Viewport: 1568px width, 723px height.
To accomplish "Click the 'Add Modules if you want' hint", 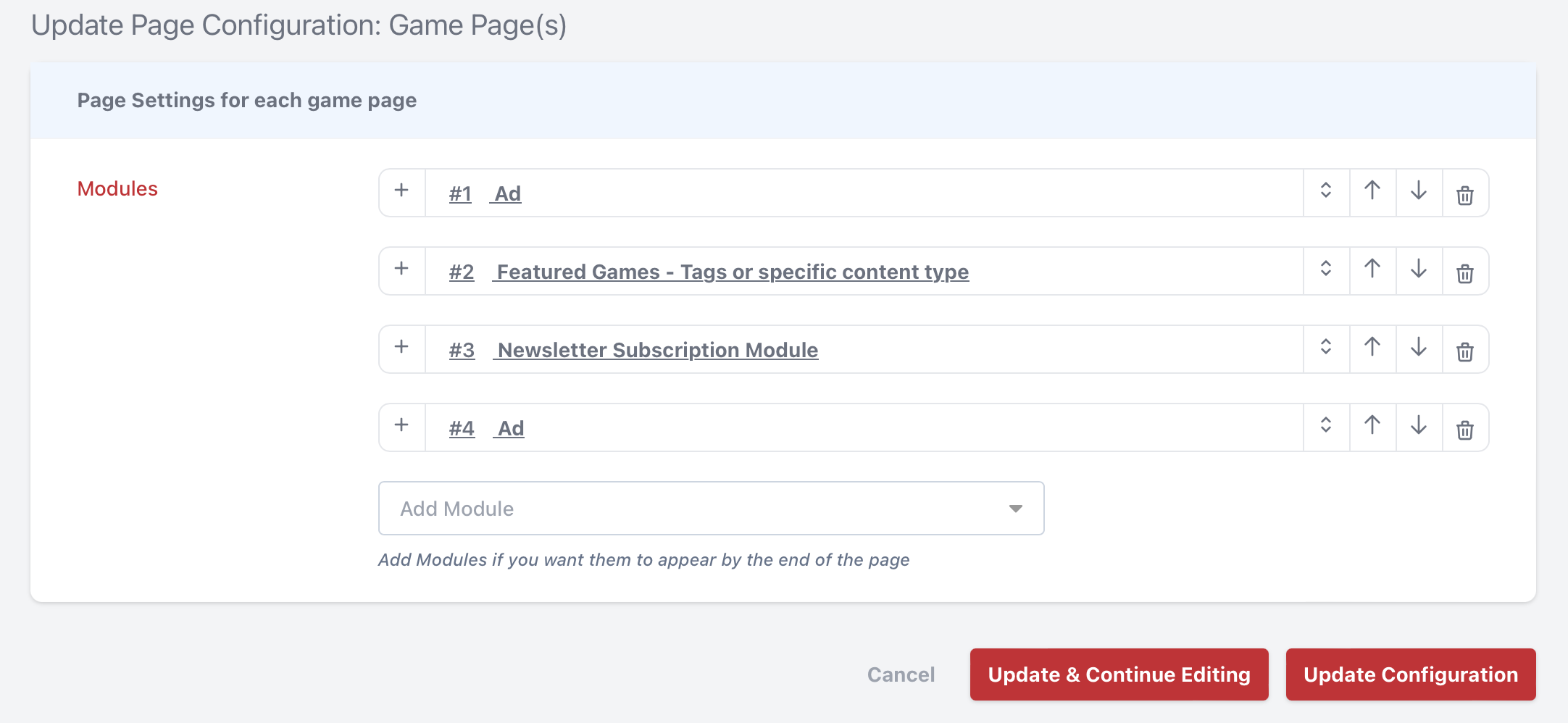I will click(x=643, y=559).
